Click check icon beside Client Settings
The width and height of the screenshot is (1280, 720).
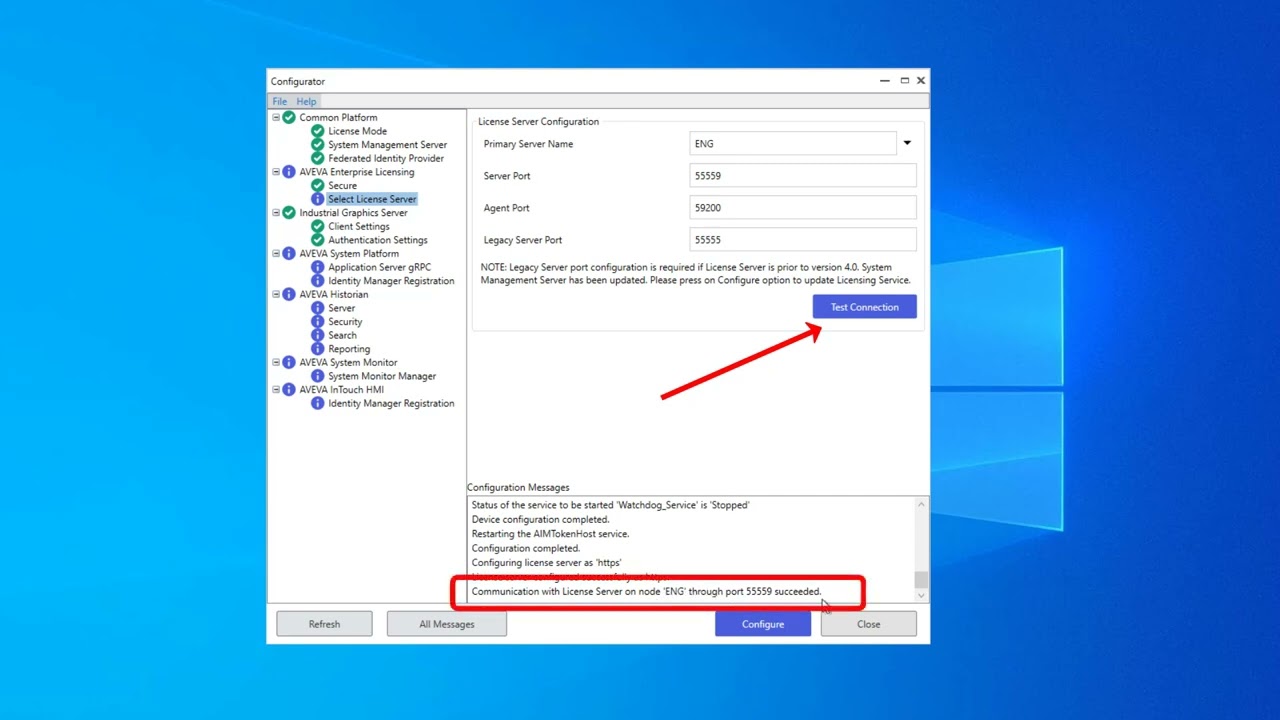pos(317,226)
